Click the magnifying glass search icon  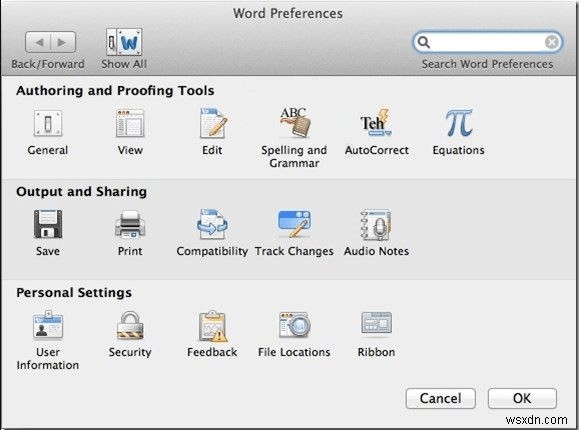pos(424,42)
